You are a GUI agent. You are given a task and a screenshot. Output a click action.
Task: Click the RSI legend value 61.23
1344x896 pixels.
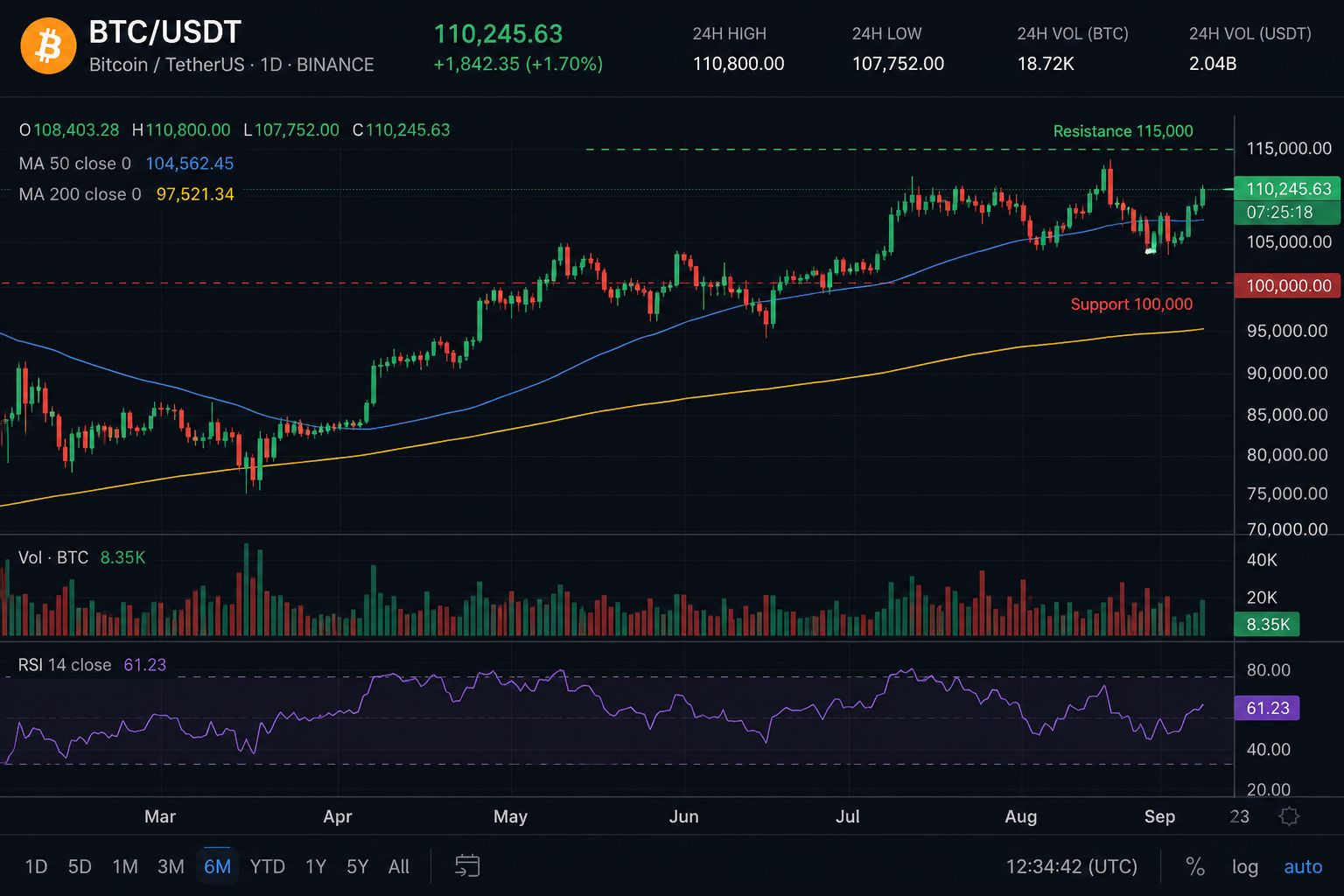click(x=145, y=665)
